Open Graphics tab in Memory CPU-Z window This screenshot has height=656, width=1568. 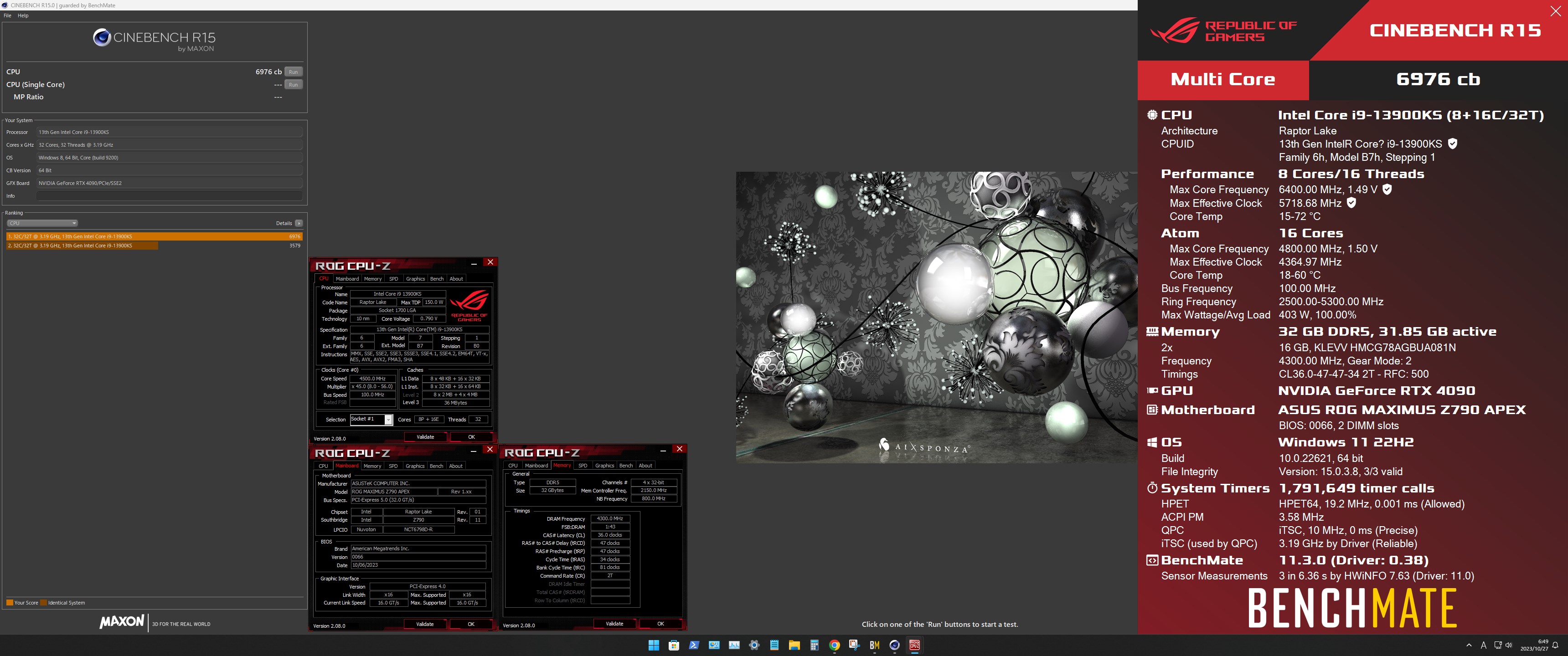click(604, 466)
